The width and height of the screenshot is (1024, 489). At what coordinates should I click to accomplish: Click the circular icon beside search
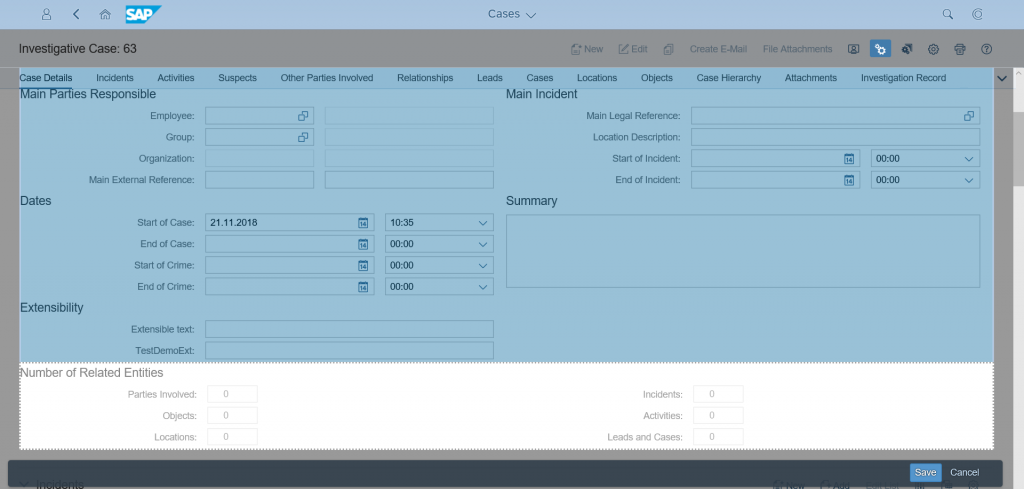978,14
